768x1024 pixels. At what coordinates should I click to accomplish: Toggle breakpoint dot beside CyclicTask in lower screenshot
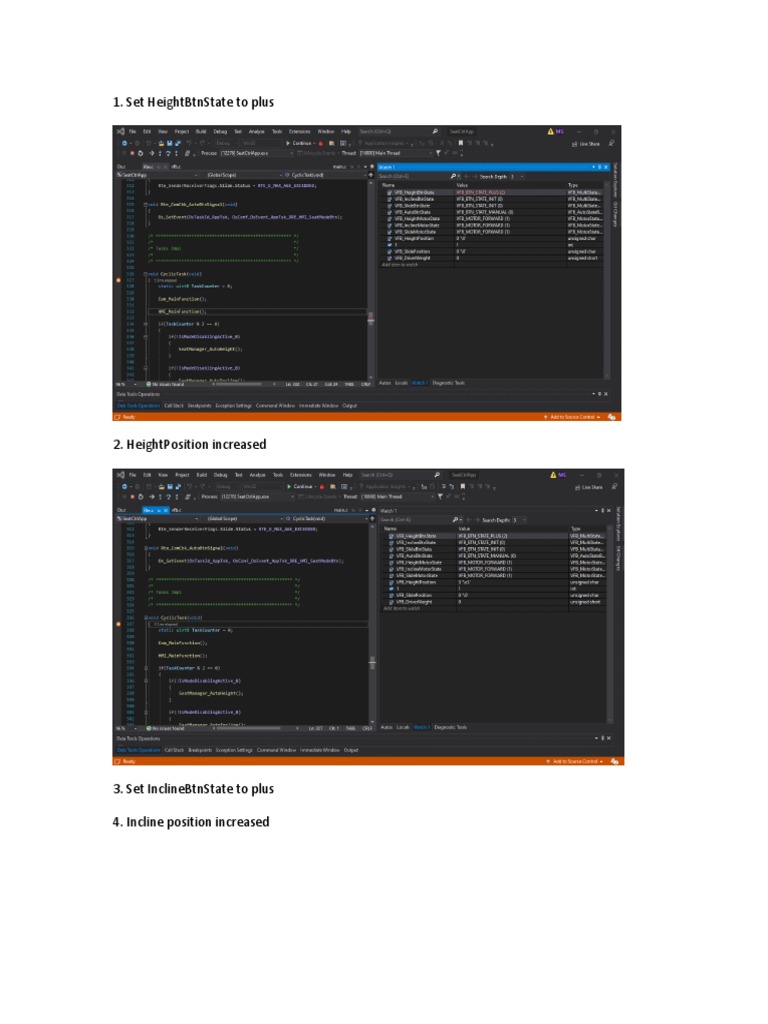click(x=119, y=625)
